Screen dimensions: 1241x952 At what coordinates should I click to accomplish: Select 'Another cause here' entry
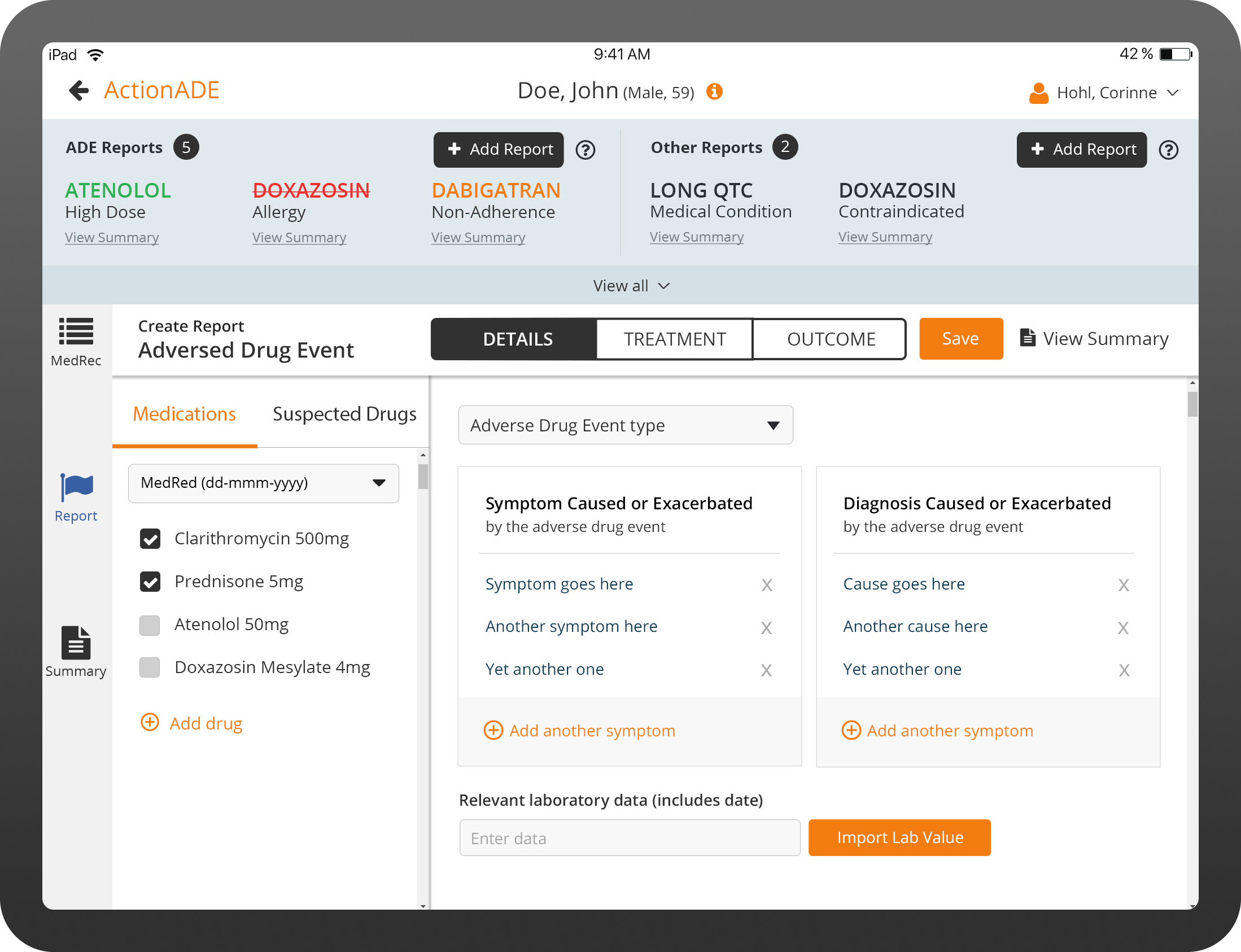tap(915, 627)
